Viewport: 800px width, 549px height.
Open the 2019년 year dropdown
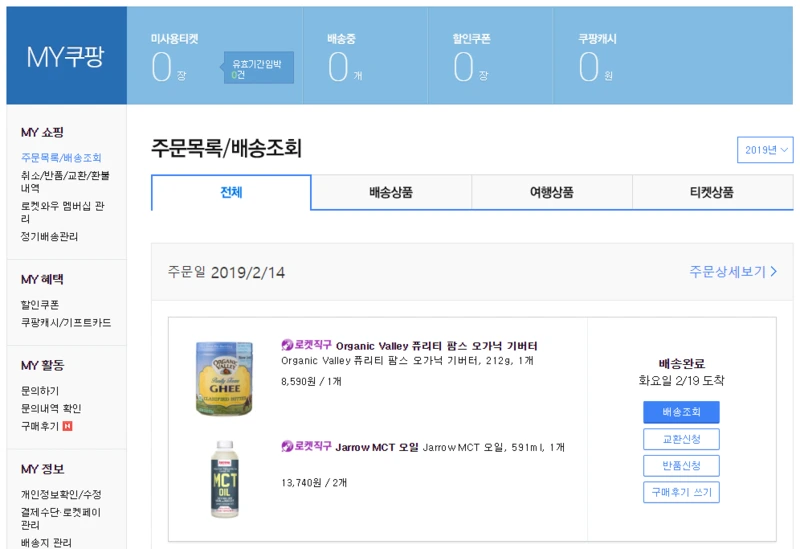[765, 149]
